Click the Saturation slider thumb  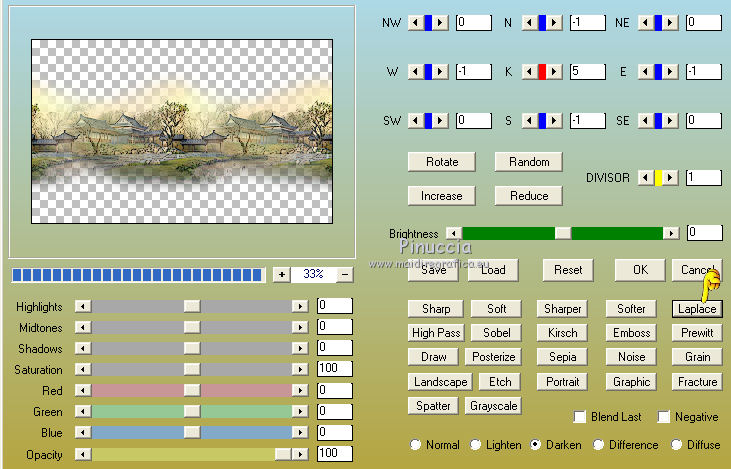pos(192,369)
